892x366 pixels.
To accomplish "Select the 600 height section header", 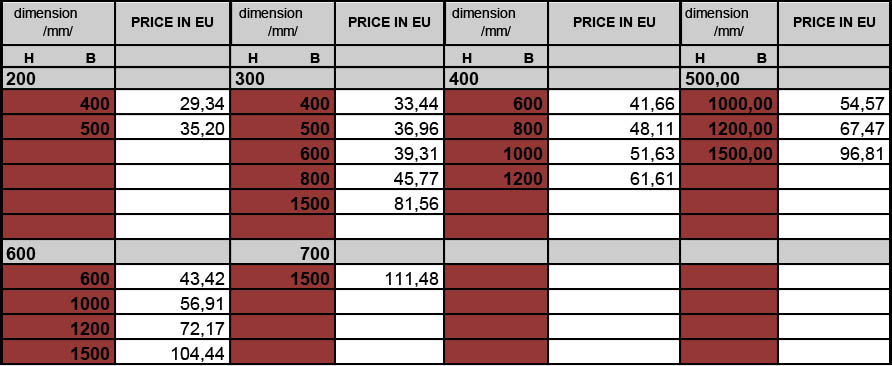I will tap(58, 253).
